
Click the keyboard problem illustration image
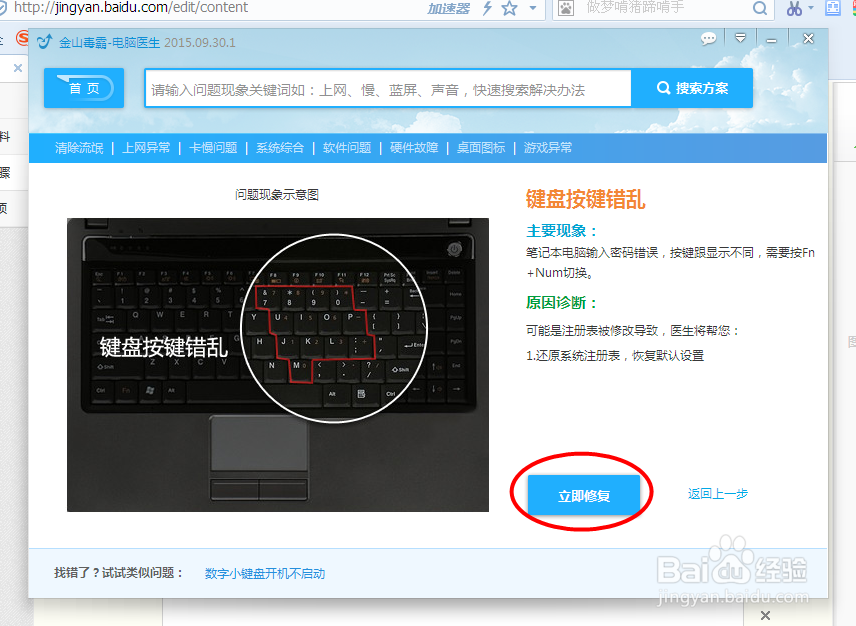point(277,365)
